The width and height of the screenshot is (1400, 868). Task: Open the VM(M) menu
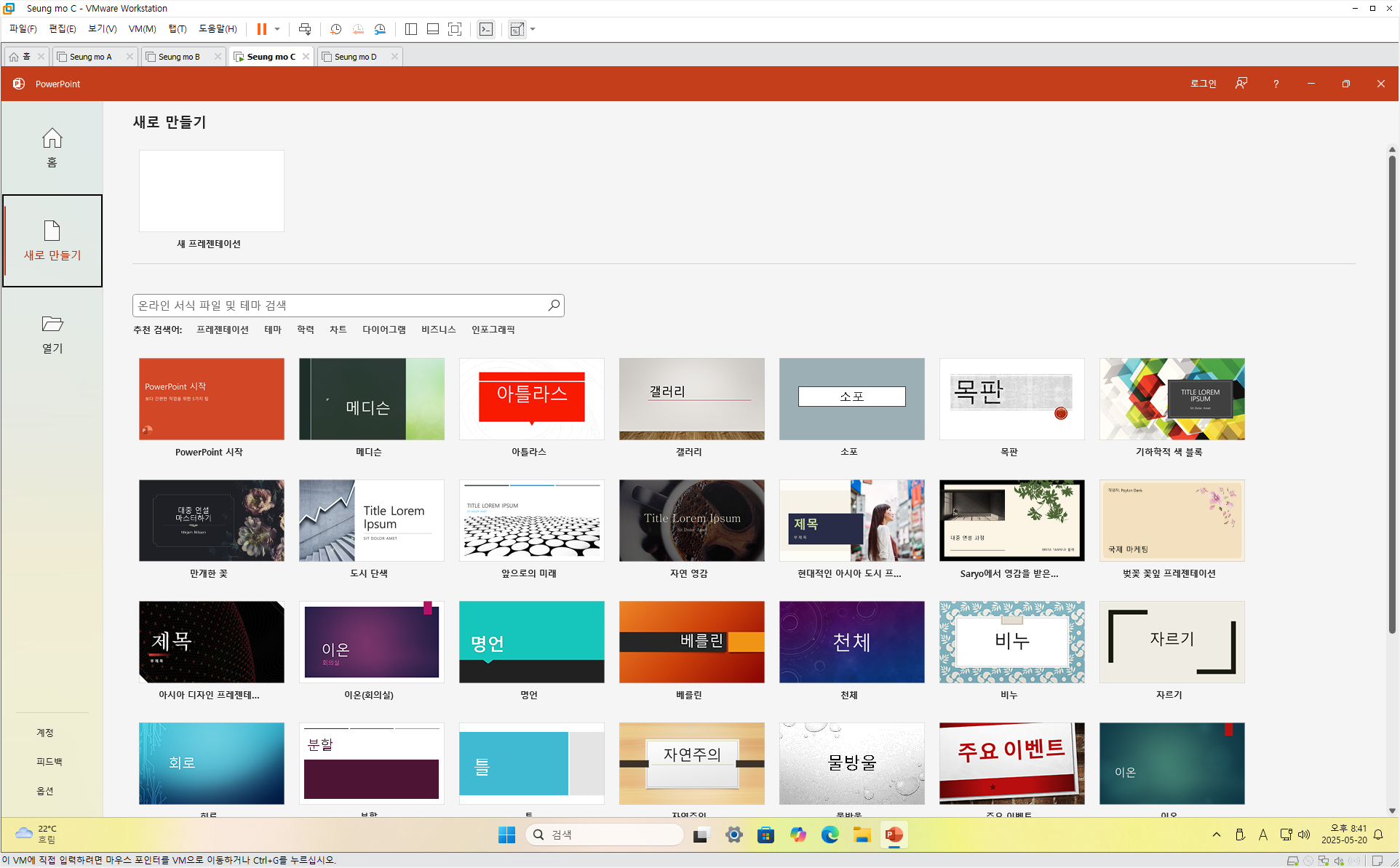tap(142, 29)
